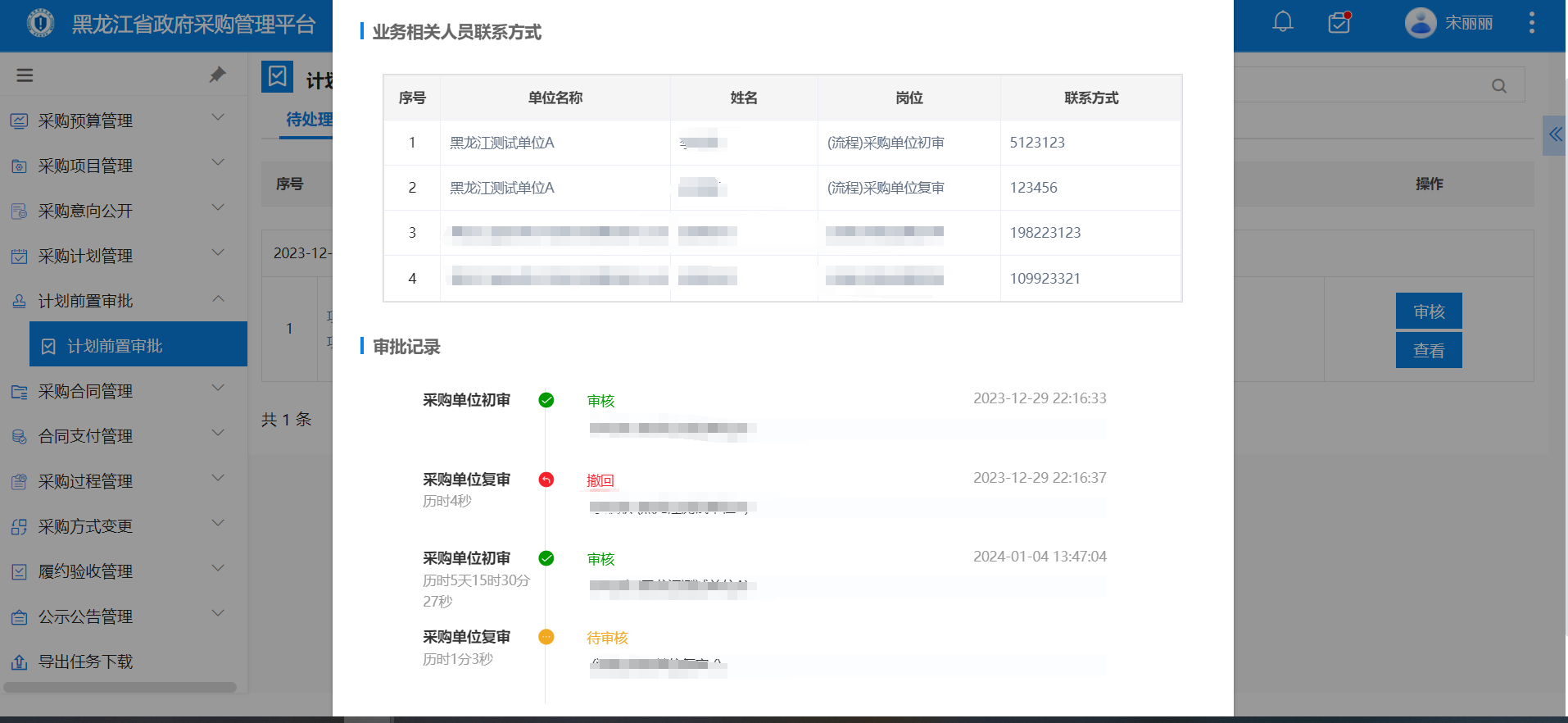The height and width of the screenshot is (723, 1568).
Task: Click timestamp 2023-12-29 22:16:37
Action: 1040,478
